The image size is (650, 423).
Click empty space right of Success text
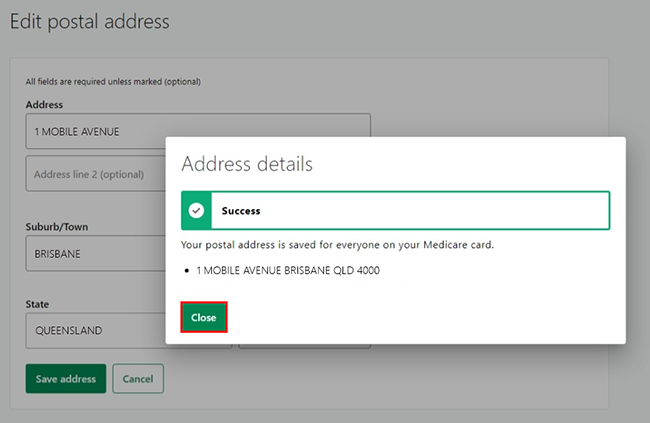(430, 211)
